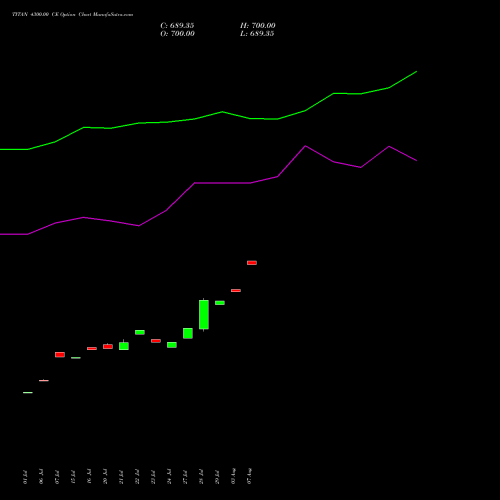Image resolution: width=500 pixels, height=500 pixels.
Task: Click the tall green candle for 28 Jul
Action: pos(204,315)
